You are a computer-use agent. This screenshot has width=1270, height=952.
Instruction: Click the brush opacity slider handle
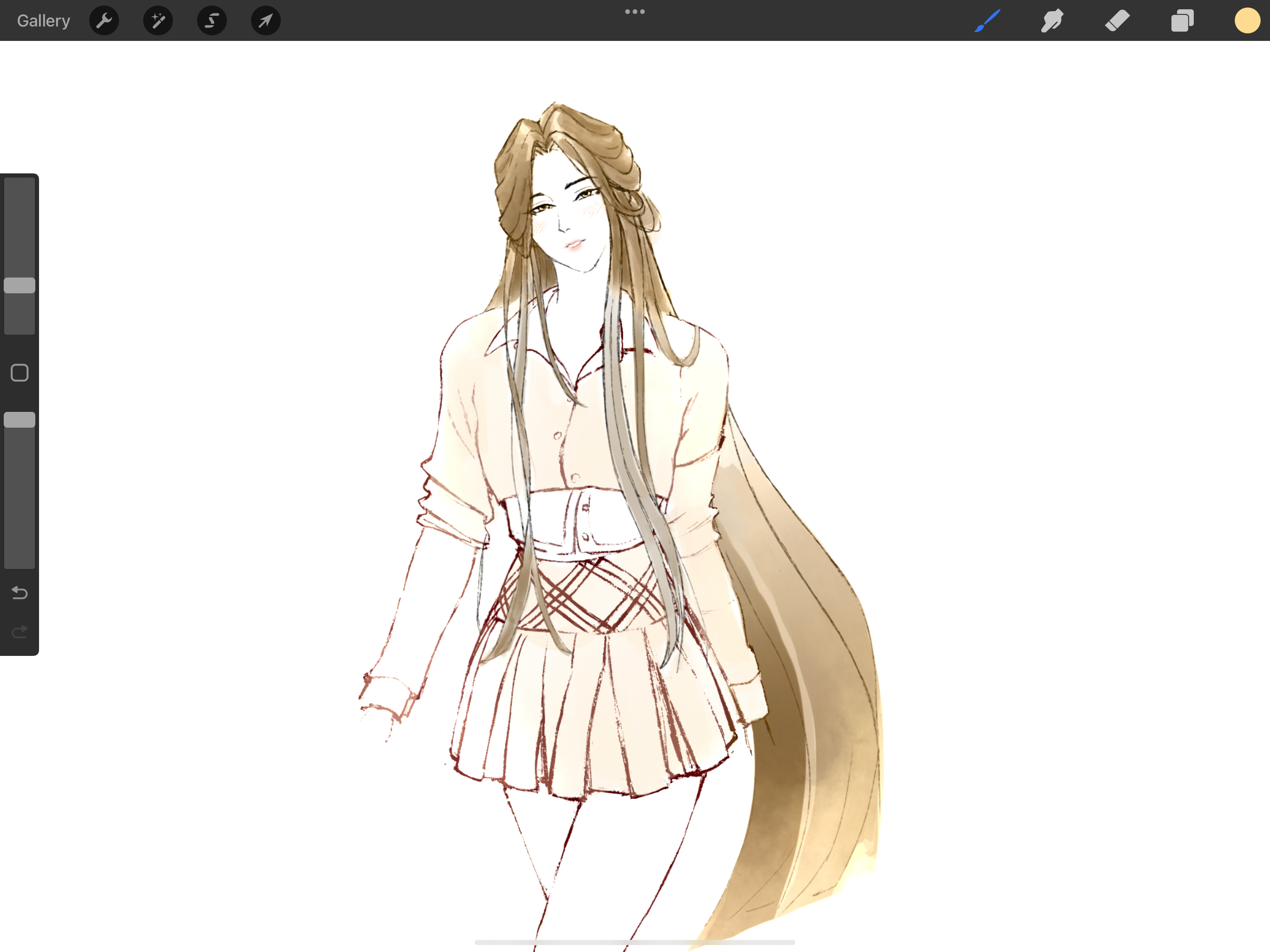20,420
